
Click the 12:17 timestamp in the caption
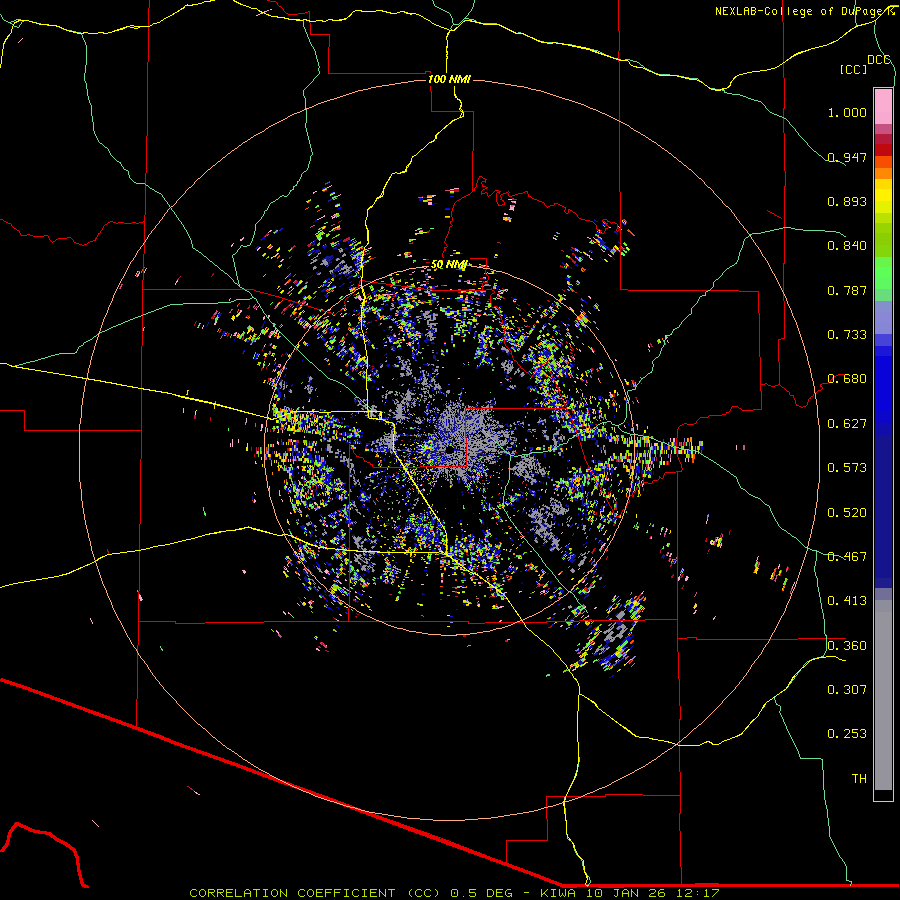[698, 893]
